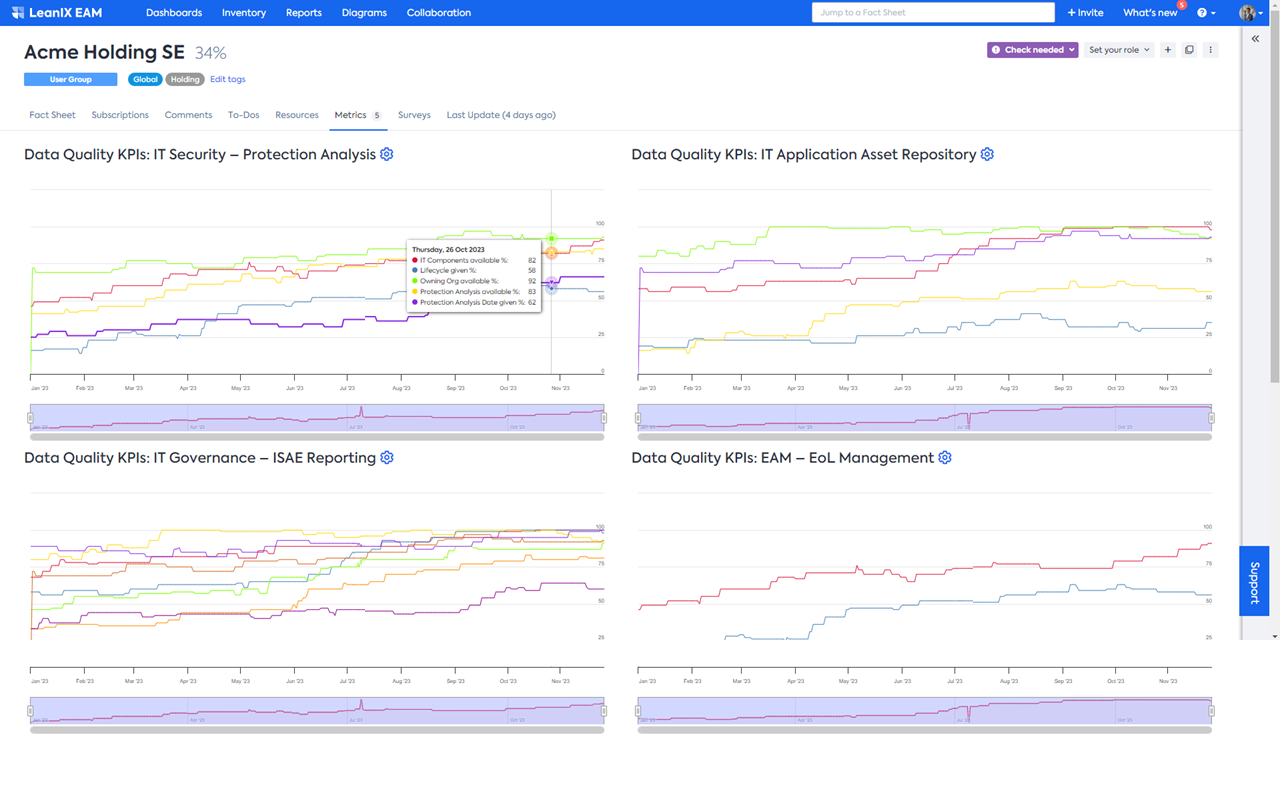Switch to the Resources tab
The height and width of the screenshot is (800, 1280).
(x=297, y=115)
